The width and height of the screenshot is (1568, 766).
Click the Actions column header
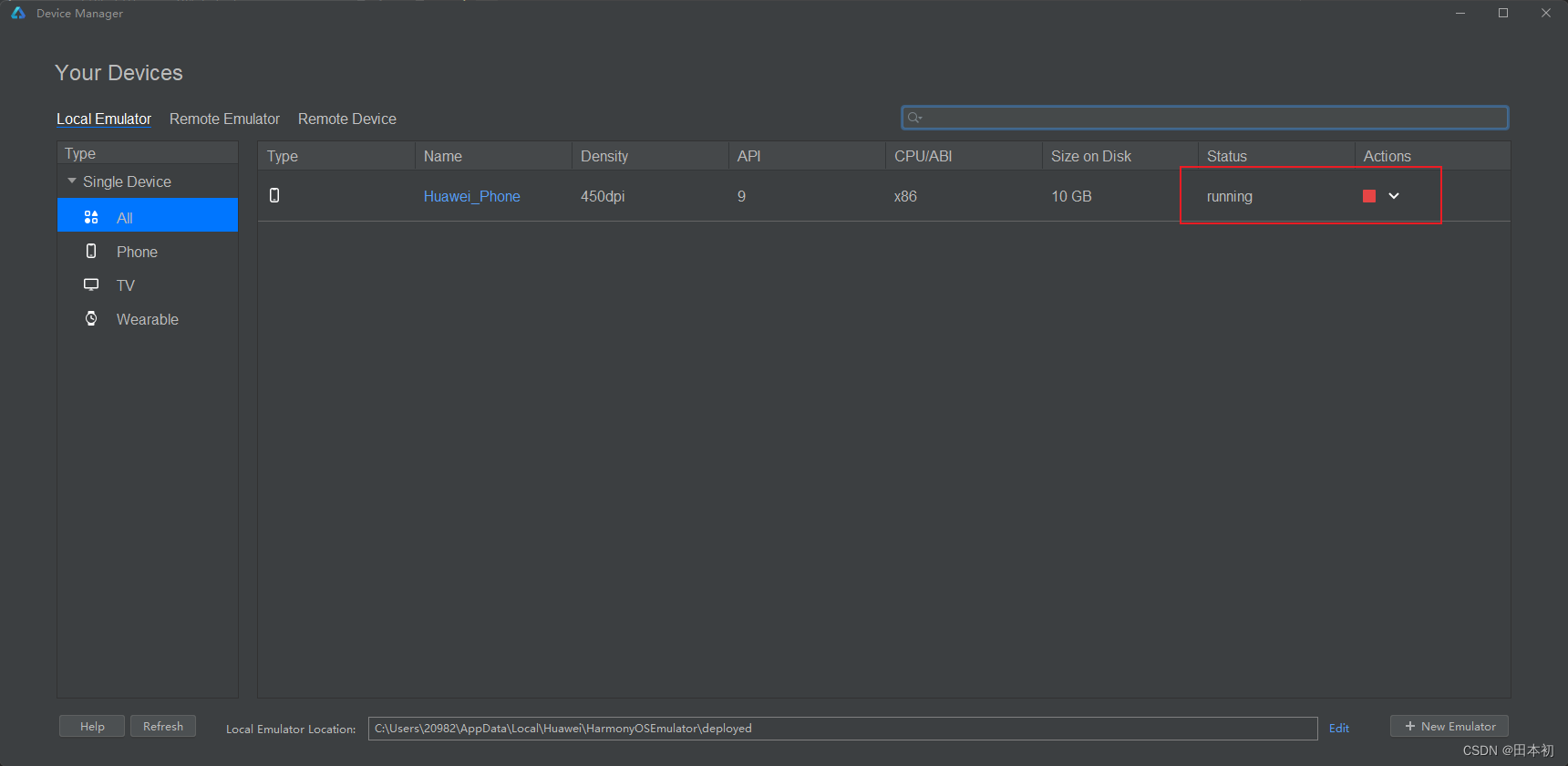click(x=1433, y=156)
